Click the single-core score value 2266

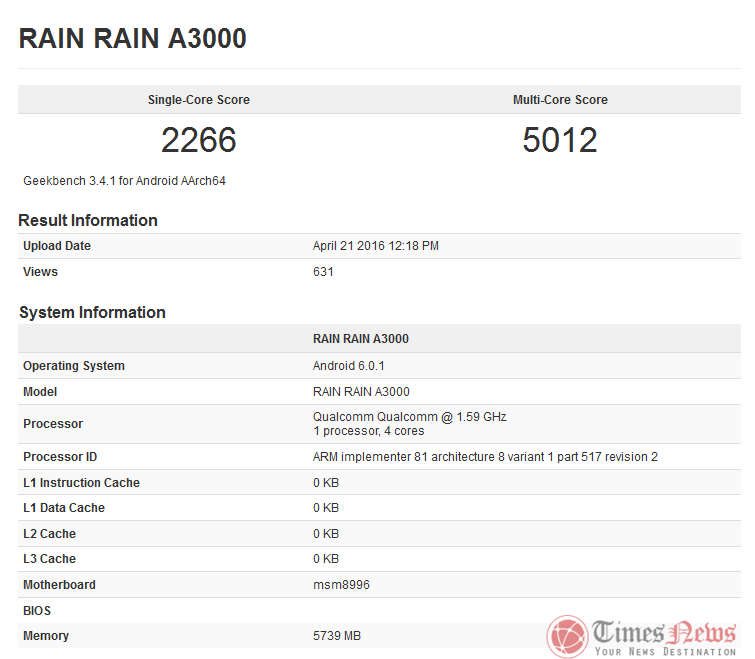[x=198, y=141]
